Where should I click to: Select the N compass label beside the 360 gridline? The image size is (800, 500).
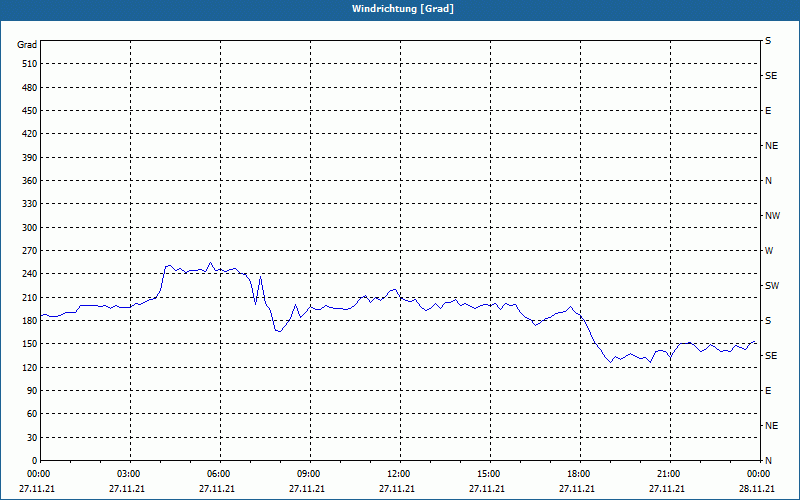click(x=768, y=181)
